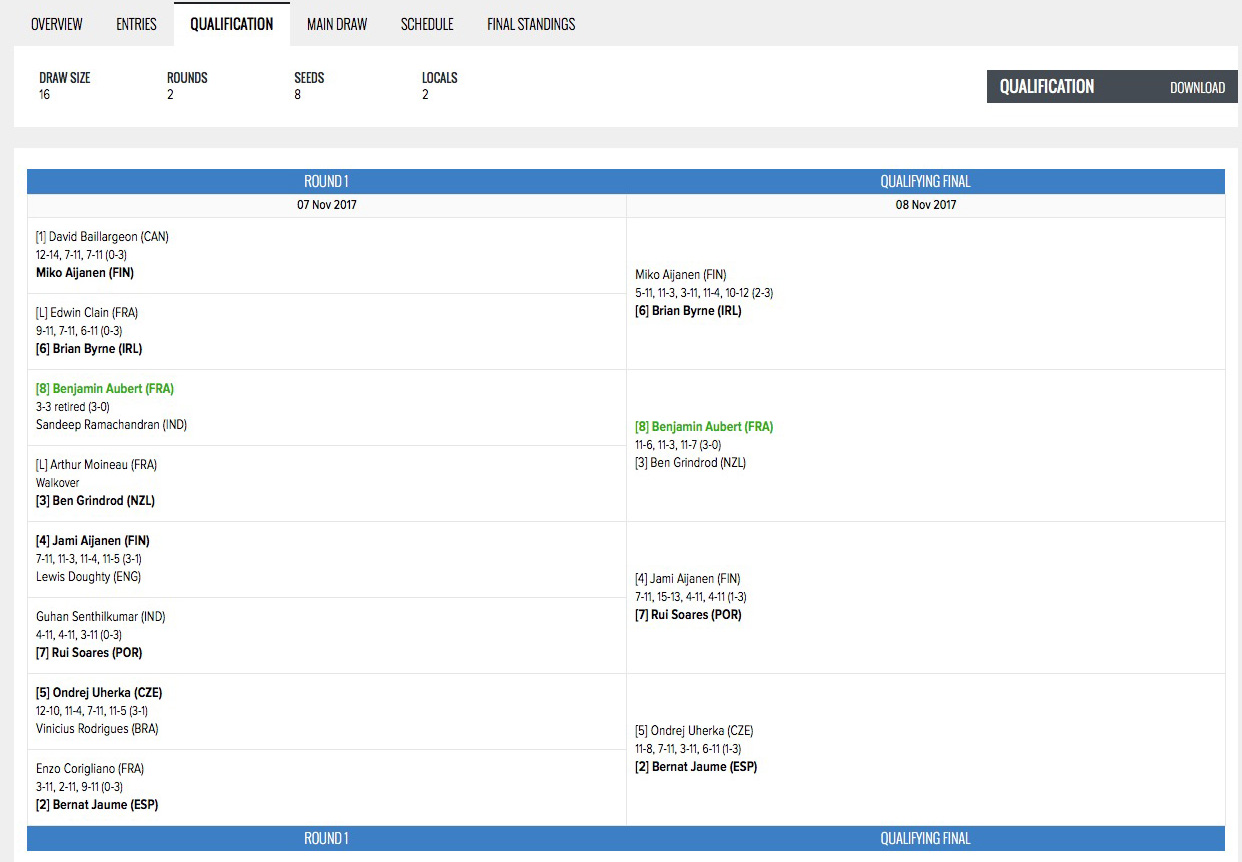Click Vinicius Rodrigues (BRA) name

(97, 729)
